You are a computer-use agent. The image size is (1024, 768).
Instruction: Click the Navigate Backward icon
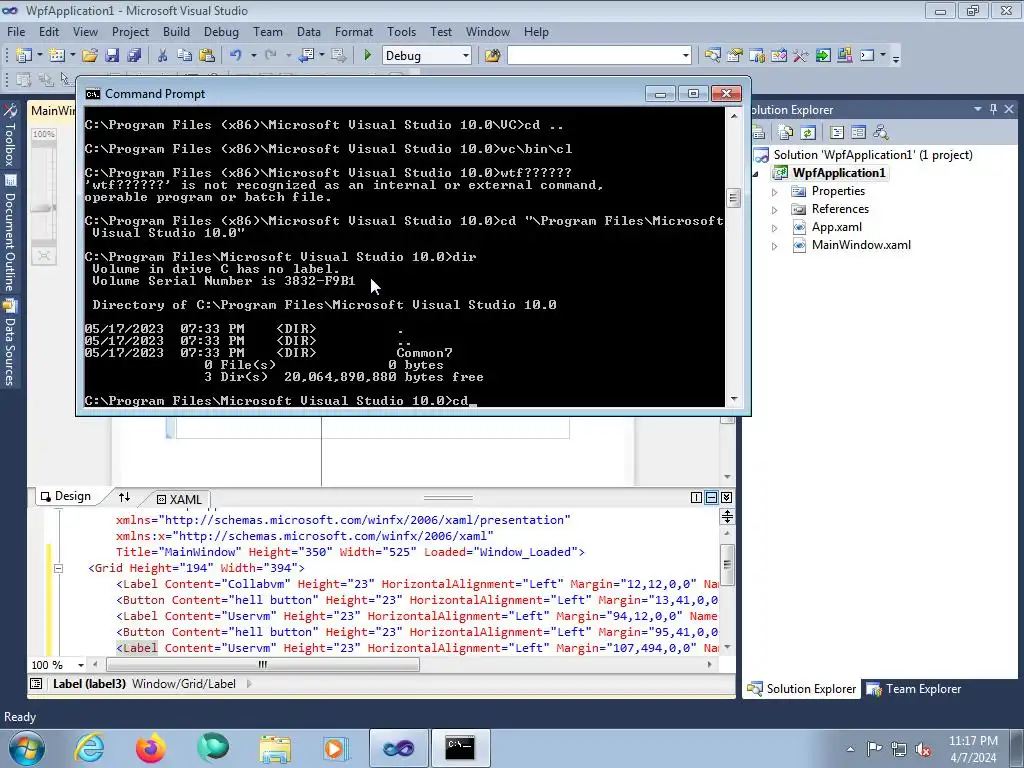tap(306, 56)
